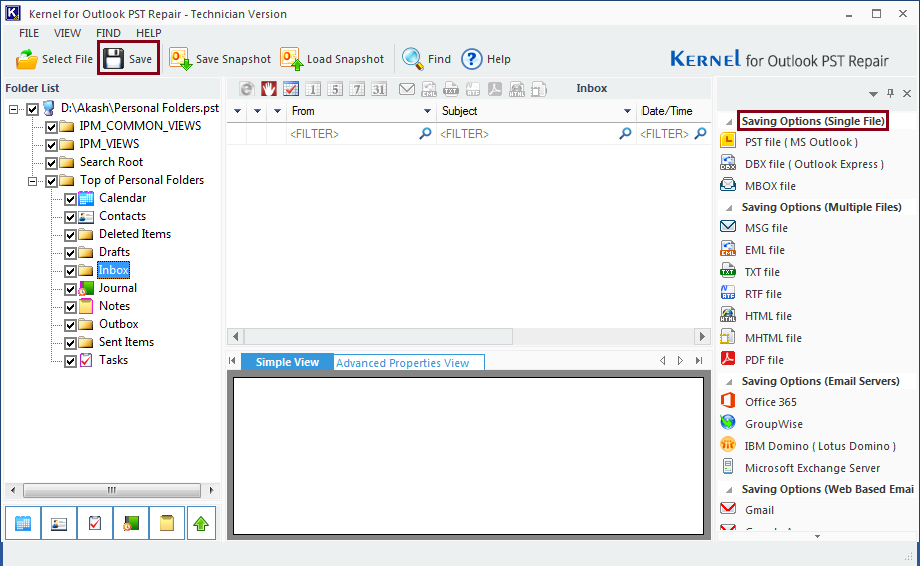Choose the EML file saving option
The width and height of the screenshot is (920, 566).
tap(765, 250)
